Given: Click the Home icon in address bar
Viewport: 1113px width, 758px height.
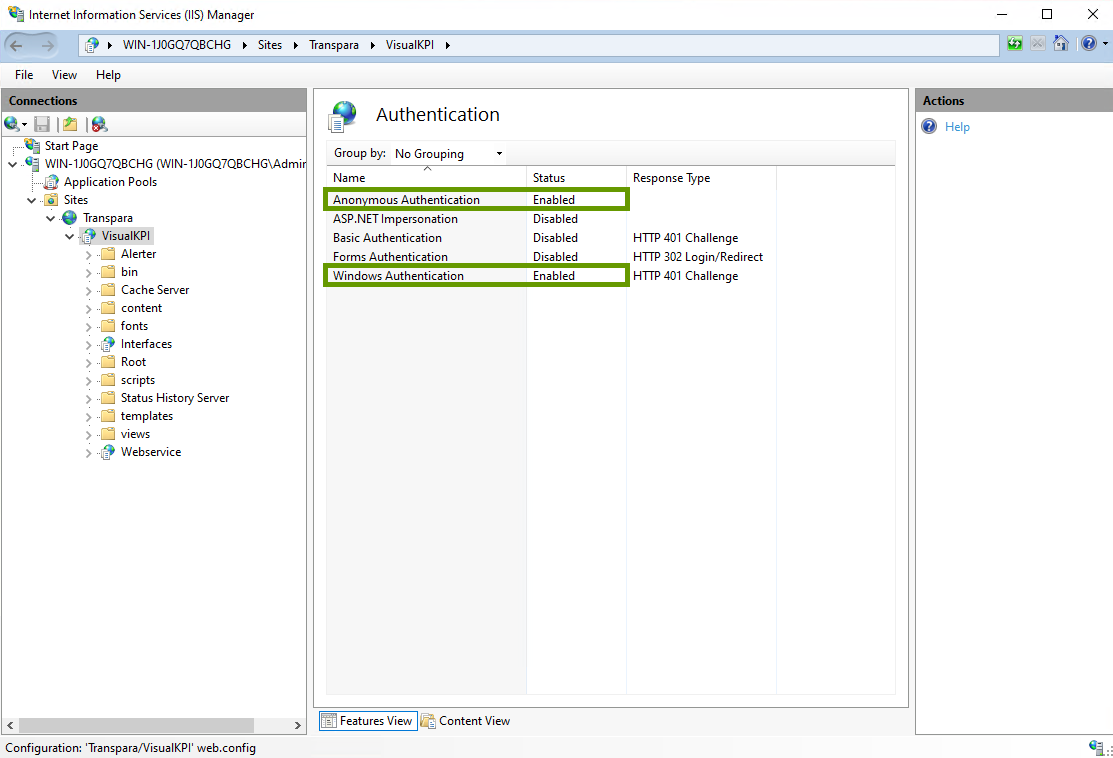Looking at the screenshot, I should point(1061,44).
